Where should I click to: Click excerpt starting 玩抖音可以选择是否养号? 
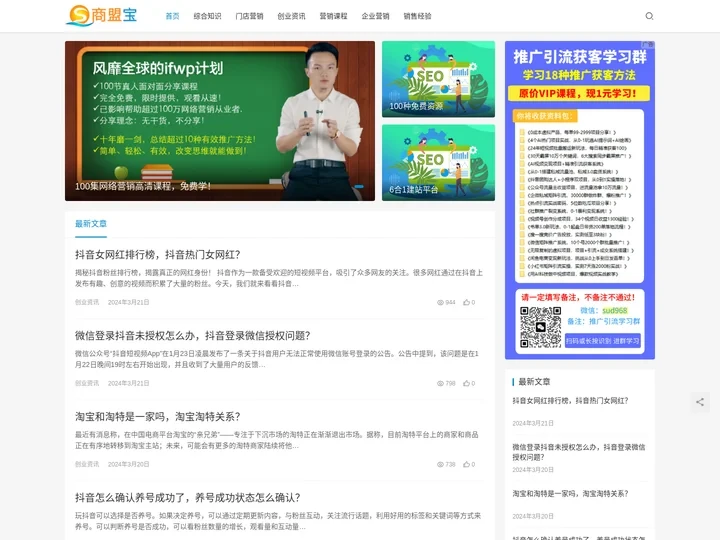click(x=278, y=521)
